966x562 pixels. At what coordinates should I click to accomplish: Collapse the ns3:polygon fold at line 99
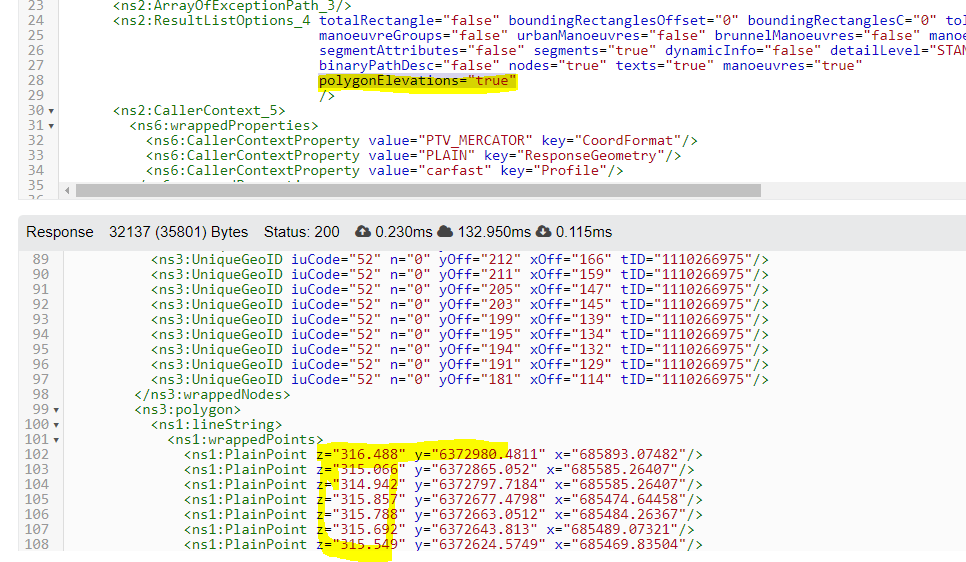55,410
